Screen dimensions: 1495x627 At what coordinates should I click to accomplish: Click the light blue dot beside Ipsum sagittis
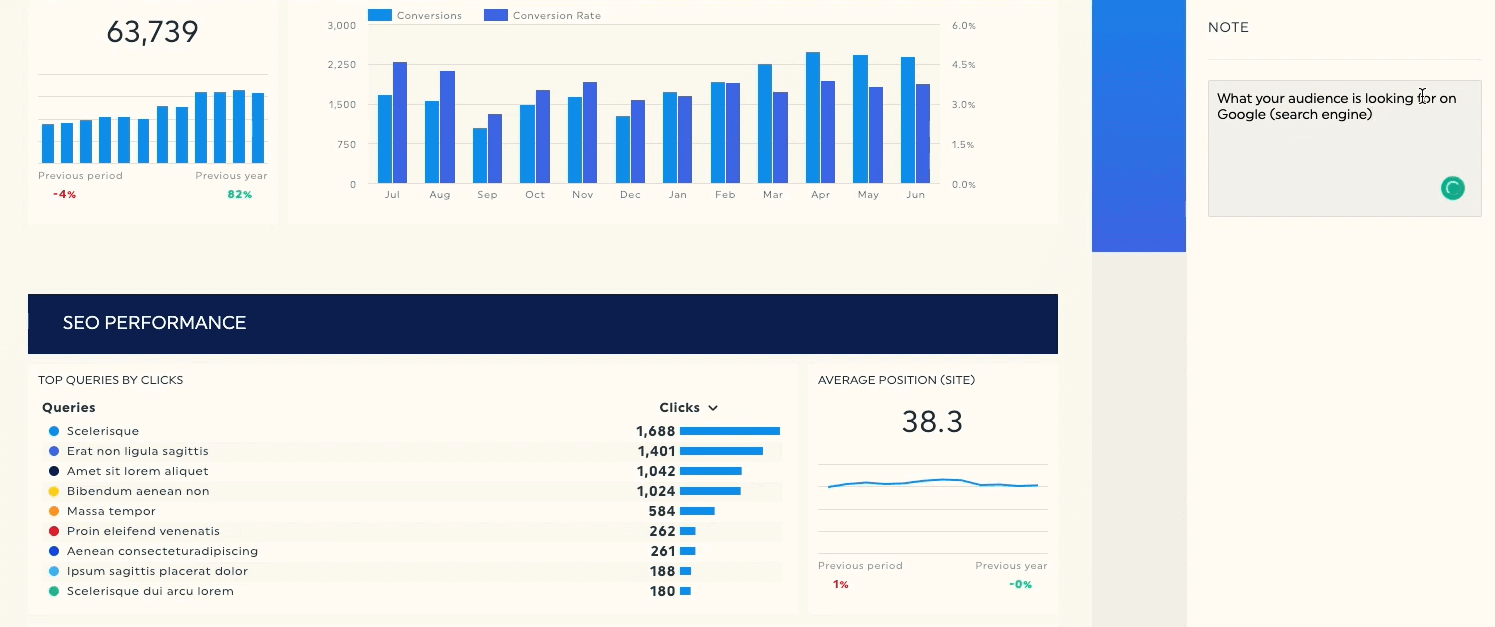coord(53,571)
